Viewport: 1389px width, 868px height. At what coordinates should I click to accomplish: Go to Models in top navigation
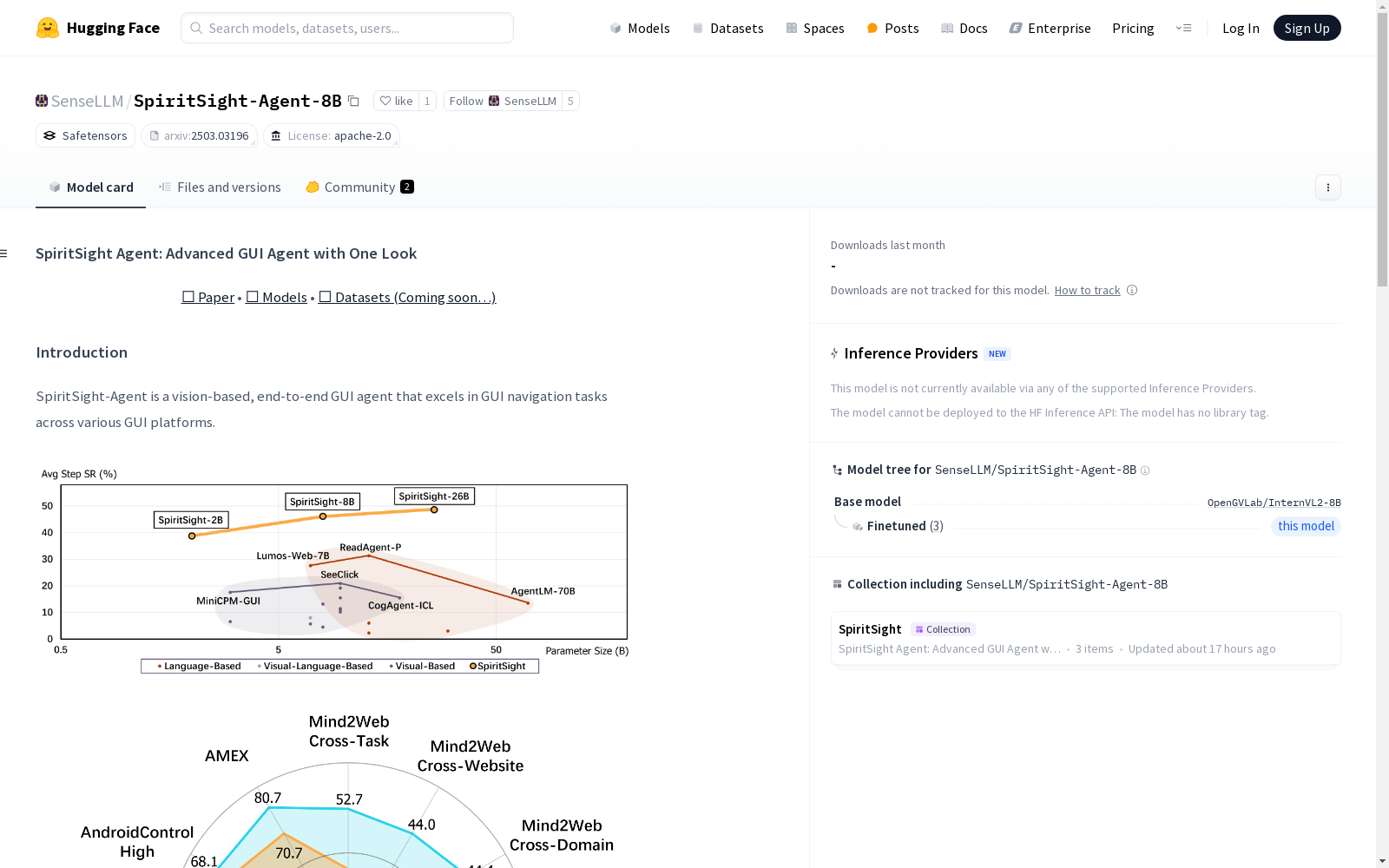point(640,28)
